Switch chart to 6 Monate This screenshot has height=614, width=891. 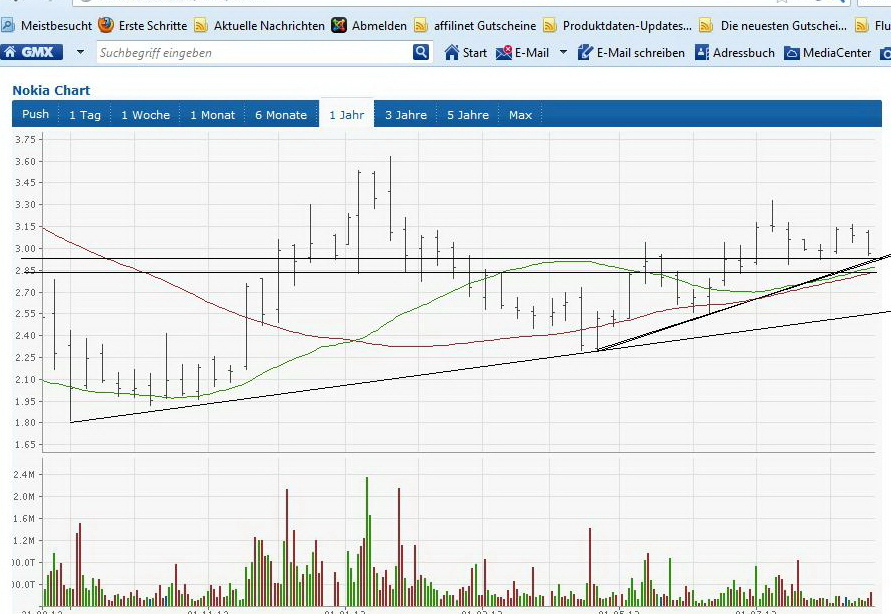click(x=281, y=115)
